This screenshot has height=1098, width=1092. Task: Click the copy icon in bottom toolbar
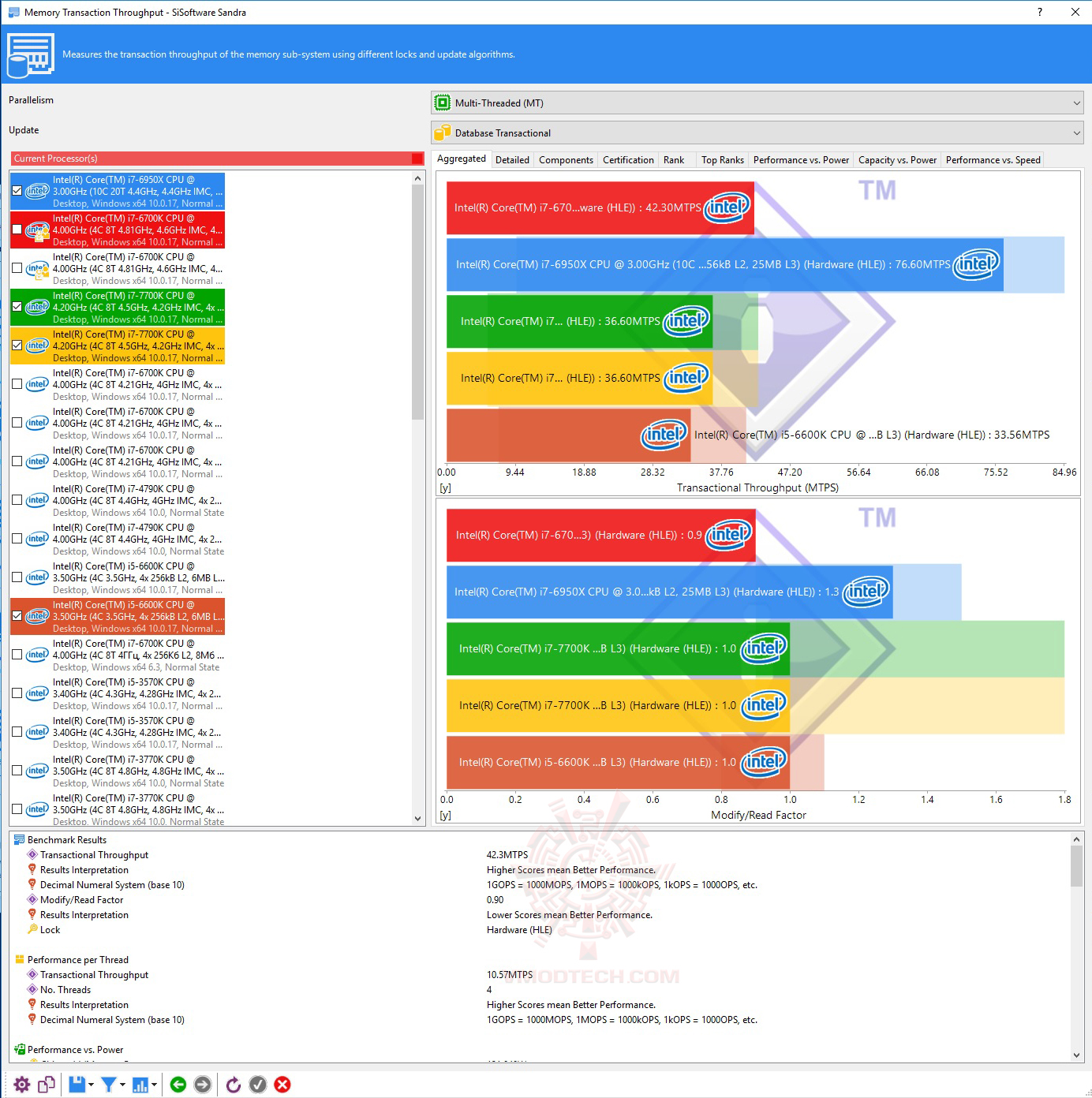pos(47,1085)
